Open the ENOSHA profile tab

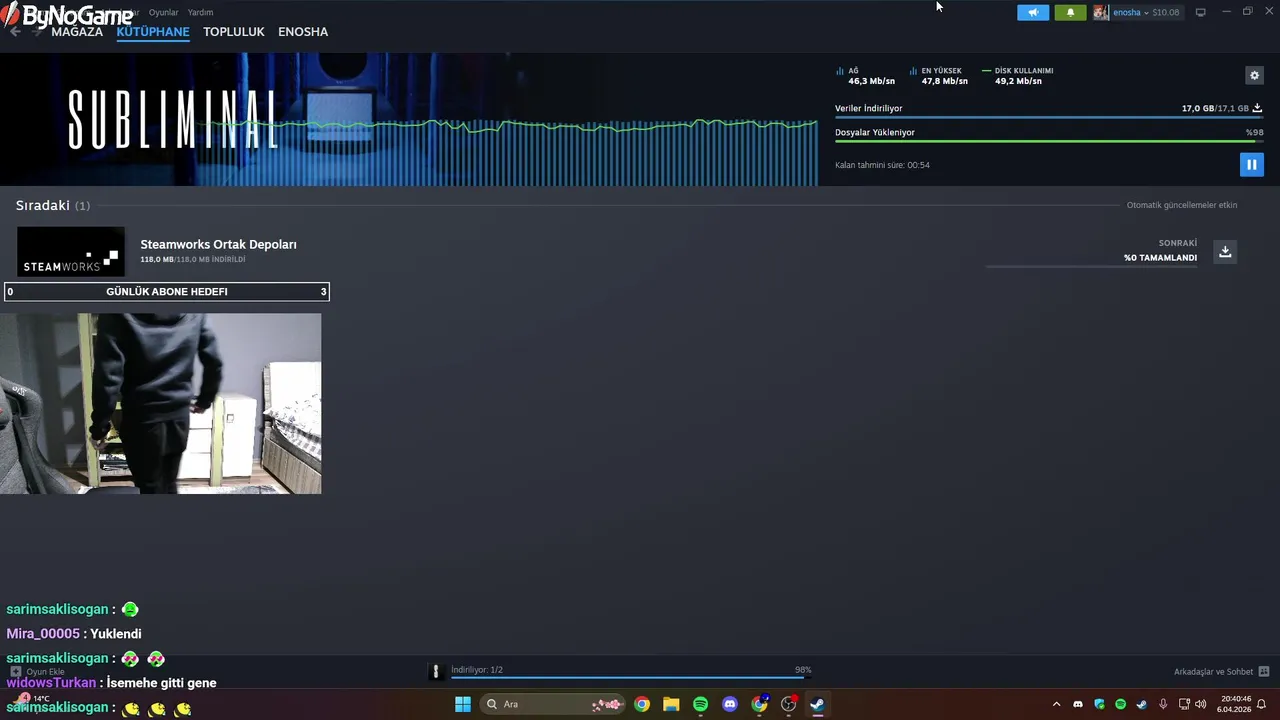point(303,32)
